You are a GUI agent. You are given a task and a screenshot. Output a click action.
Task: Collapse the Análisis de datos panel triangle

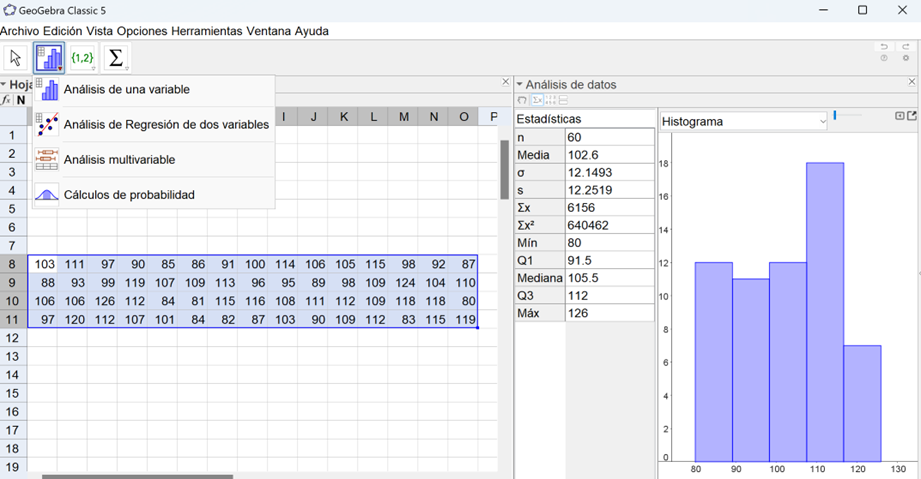click(x=520, y=85)
